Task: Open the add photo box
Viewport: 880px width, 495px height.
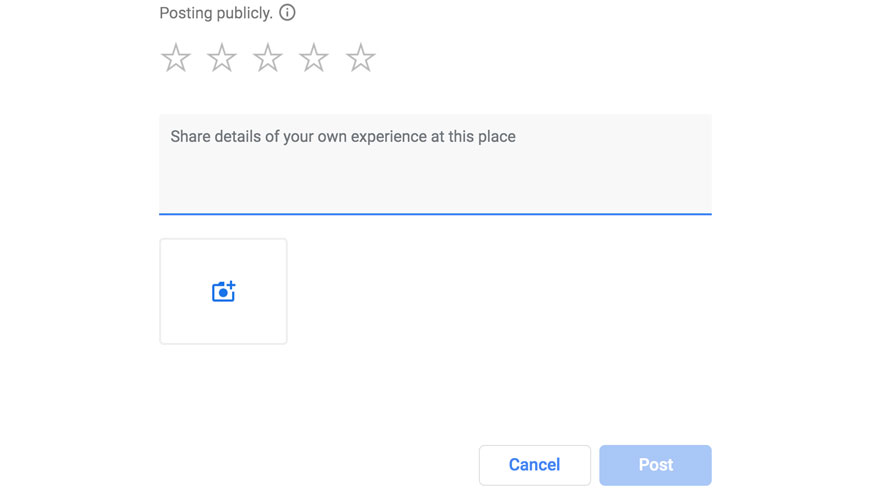Action: pos(223,291)
